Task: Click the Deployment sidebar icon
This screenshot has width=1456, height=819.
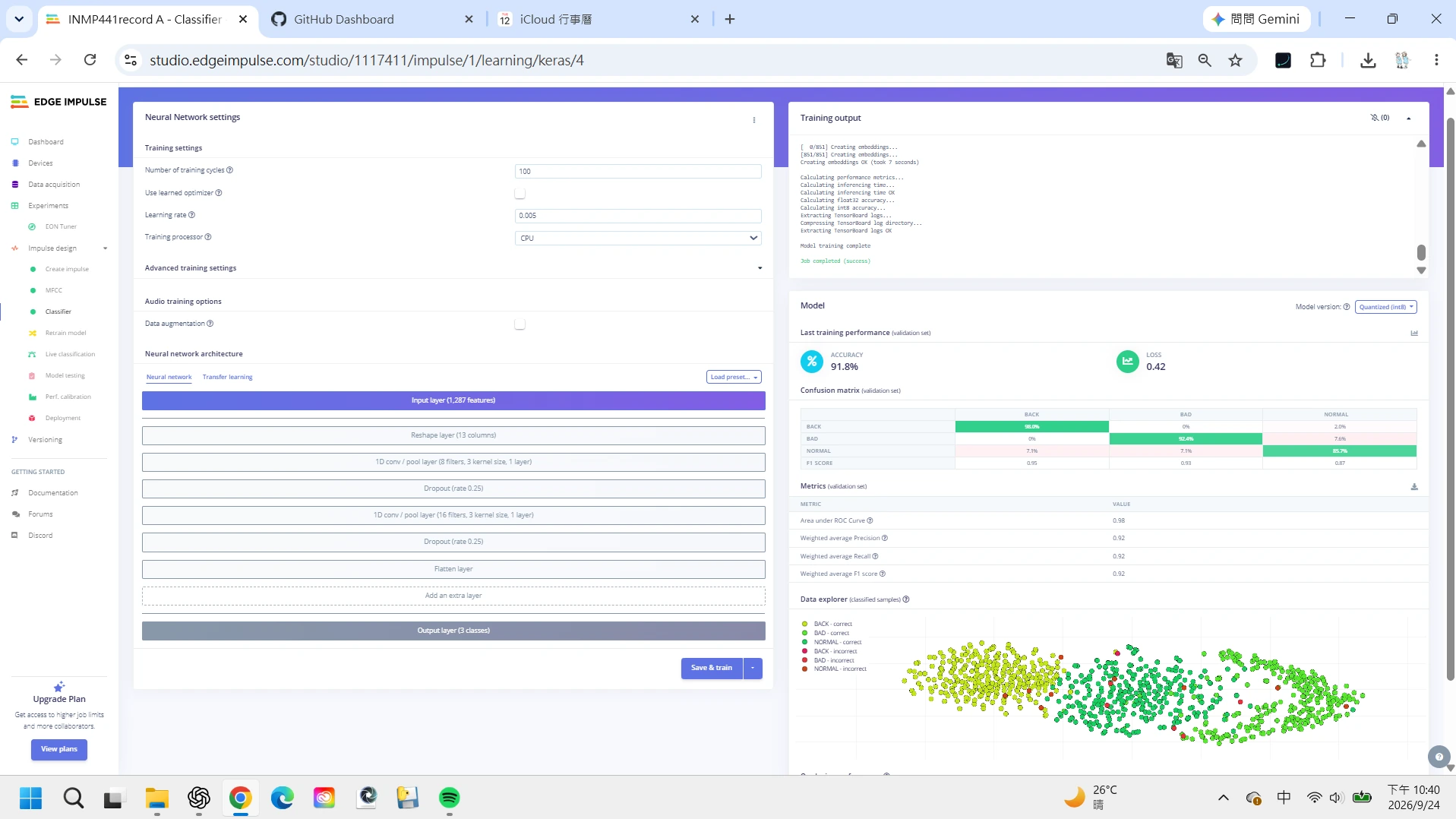Action: coord(32,419)
